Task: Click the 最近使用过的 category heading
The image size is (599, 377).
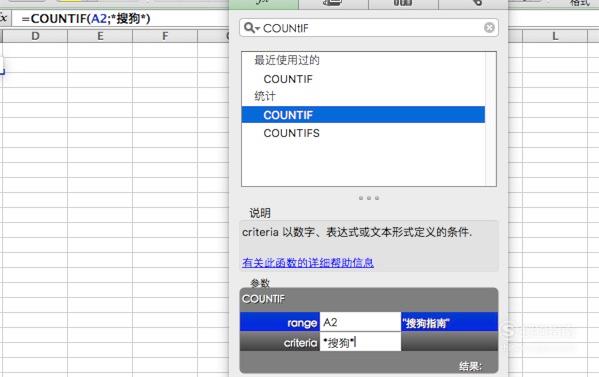Action: point(287,60)
